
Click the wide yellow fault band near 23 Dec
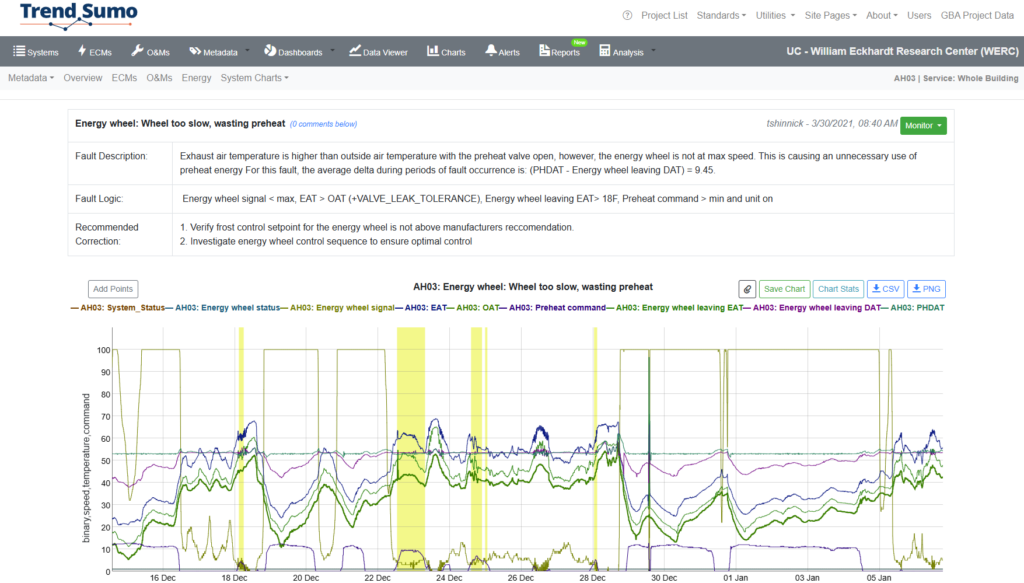pyautogui.click(x=411, y=449)
